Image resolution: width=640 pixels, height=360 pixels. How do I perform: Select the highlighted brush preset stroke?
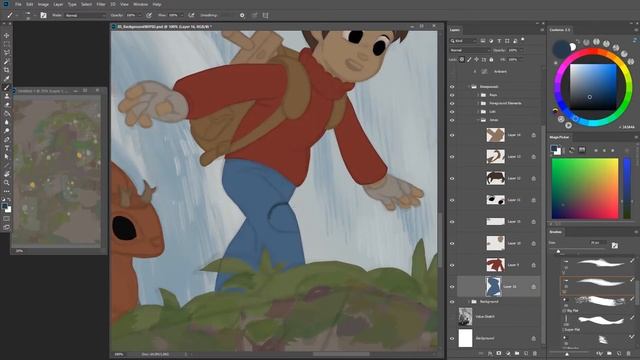pos(597,285)
